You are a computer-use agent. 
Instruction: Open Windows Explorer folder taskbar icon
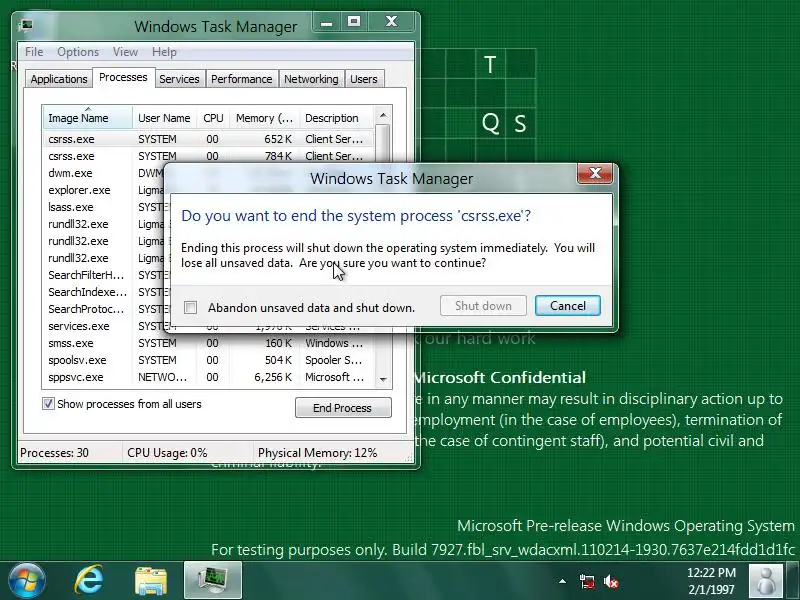(x=151, y=581)
